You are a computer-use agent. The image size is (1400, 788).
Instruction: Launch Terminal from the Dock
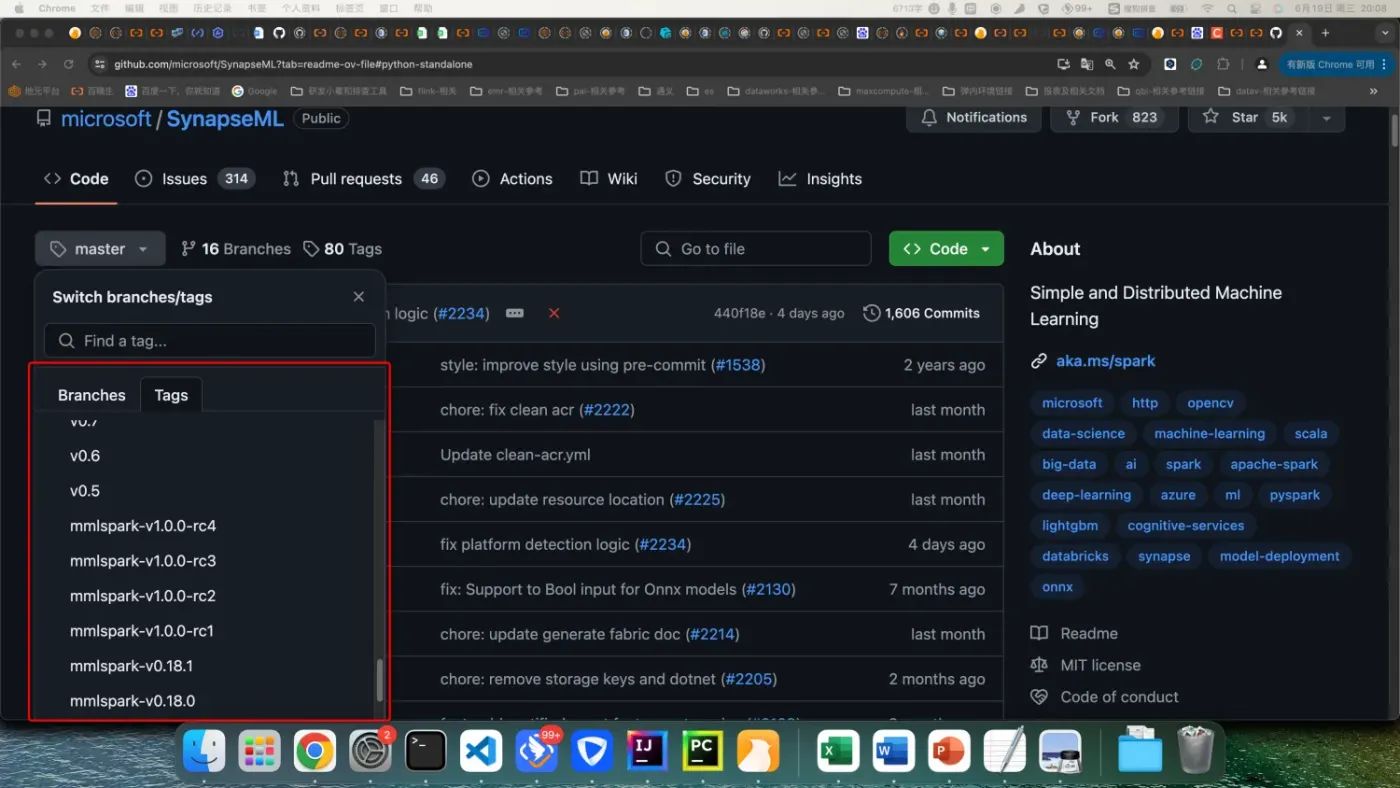click(x=426, y=750)
